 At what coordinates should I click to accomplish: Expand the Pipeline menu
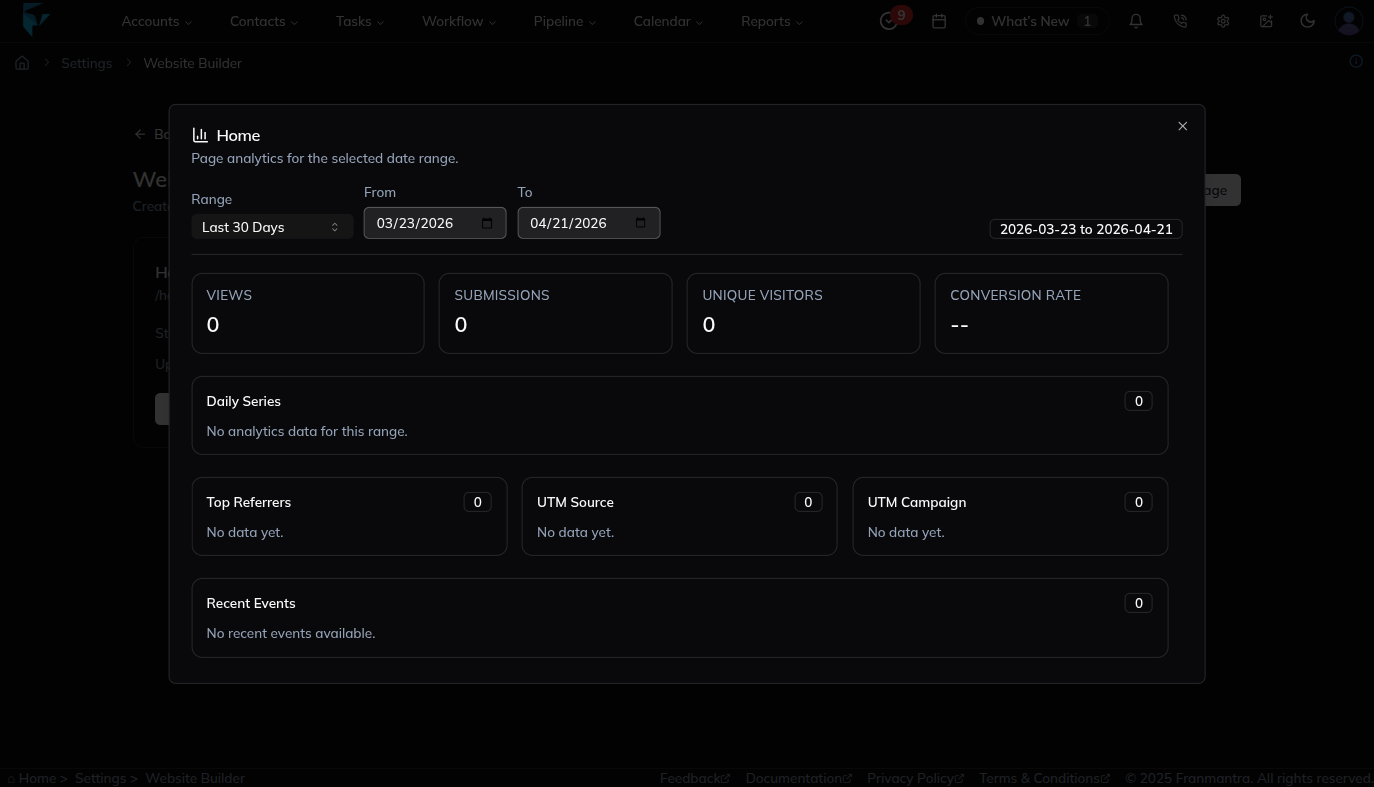pyautogui.click(x=565, y=21)
